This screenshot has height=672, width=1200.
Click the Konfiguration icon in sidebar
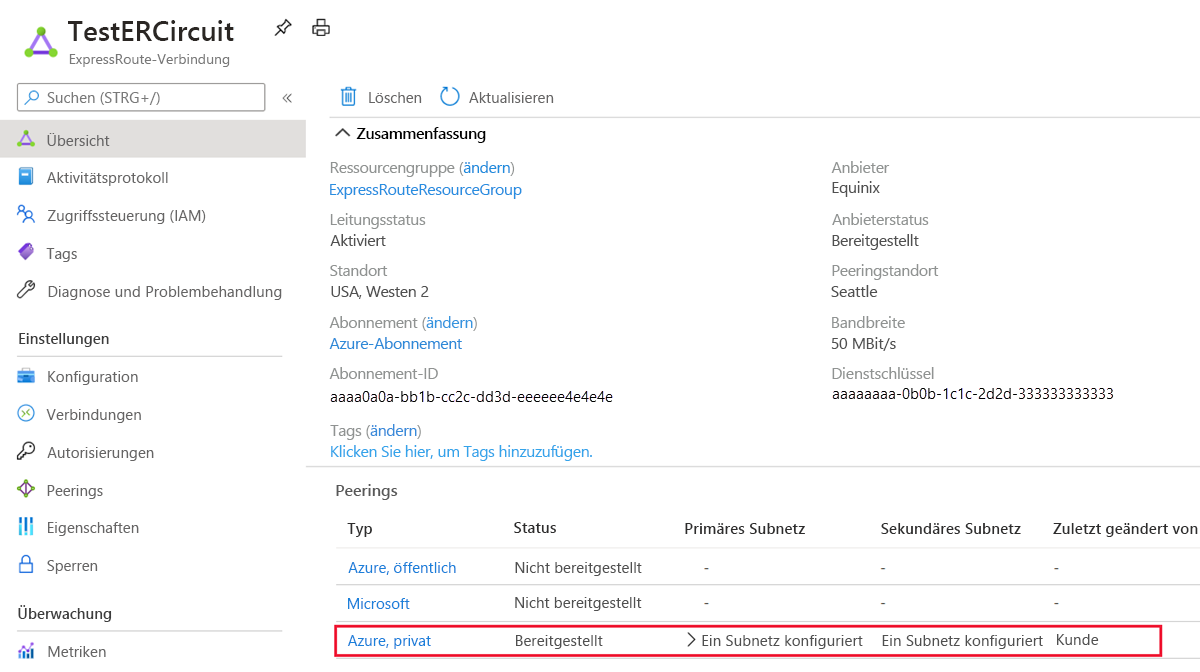(x=27, y=377)
